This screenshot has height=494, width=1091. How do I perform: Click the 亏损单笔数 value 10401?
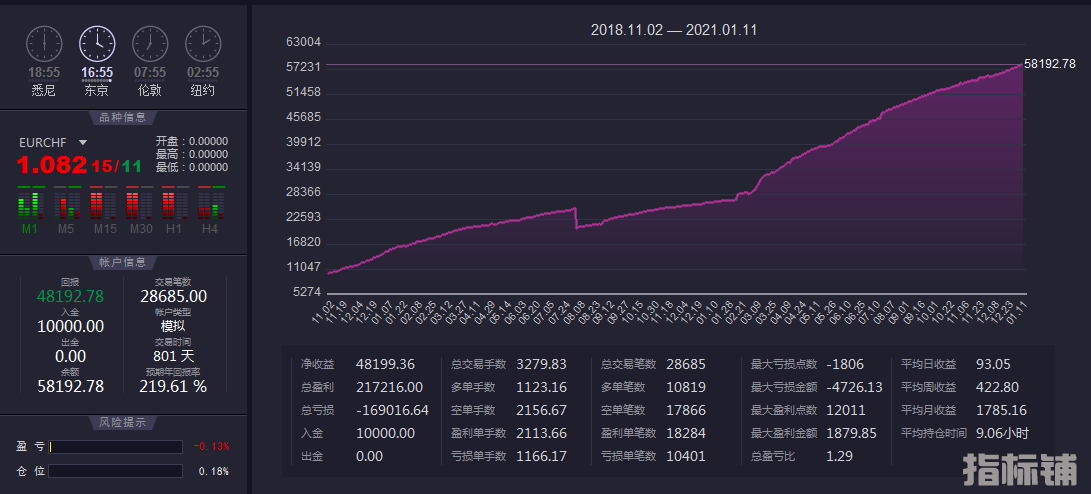coord(686,456)
